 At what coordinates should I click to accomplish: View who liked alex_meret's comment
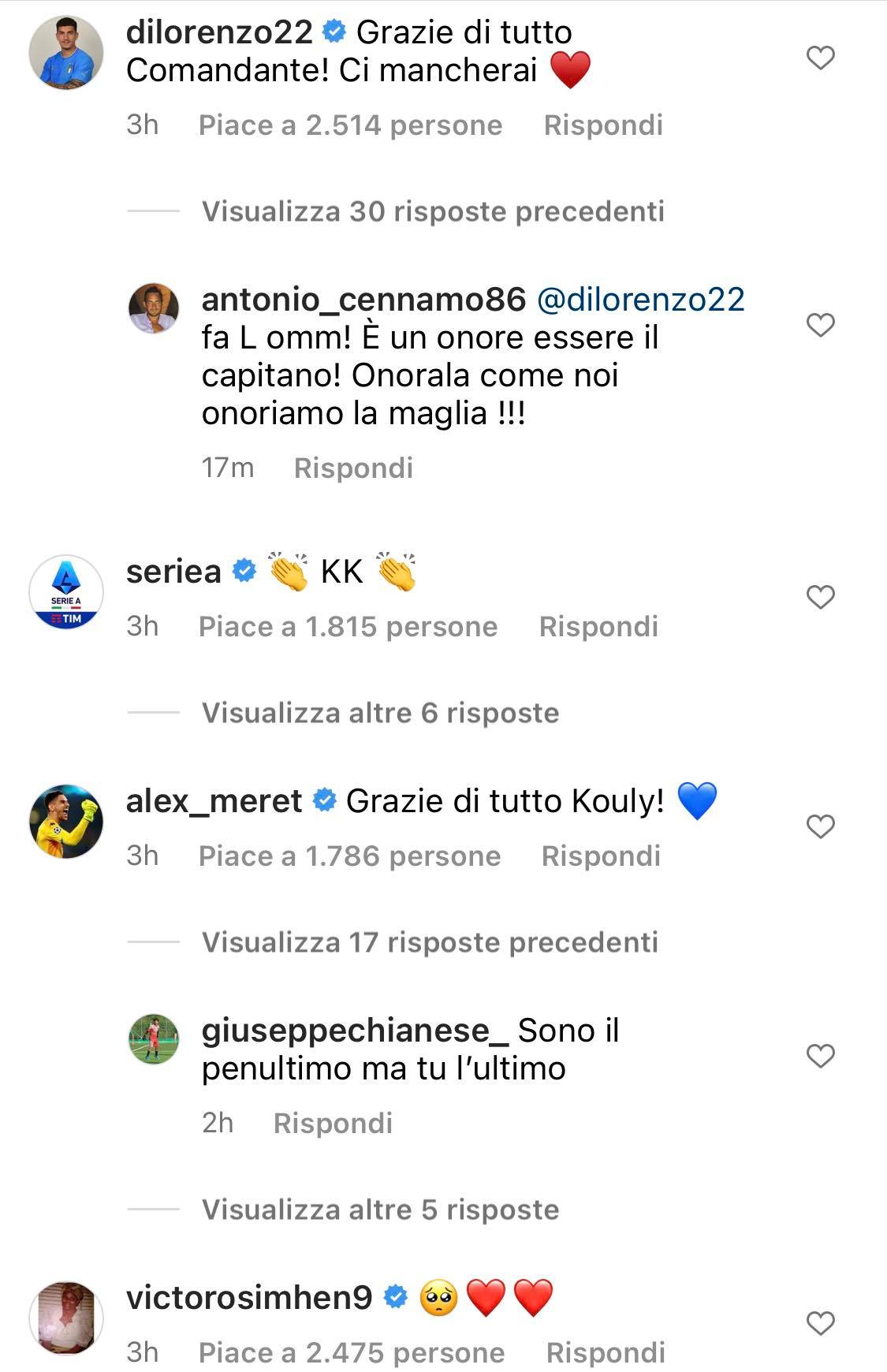(349, 856)
